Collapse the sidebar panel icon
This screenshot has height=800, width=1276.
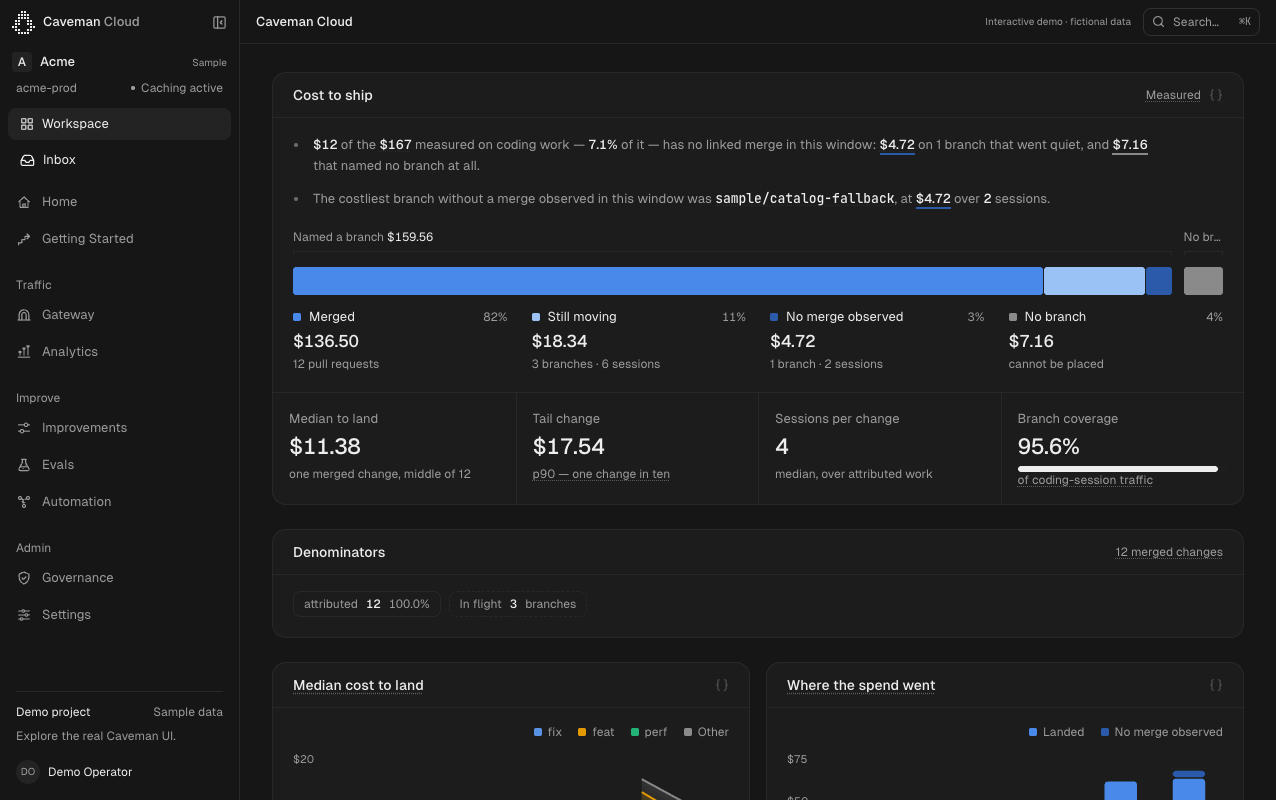[x=220, y=22]
